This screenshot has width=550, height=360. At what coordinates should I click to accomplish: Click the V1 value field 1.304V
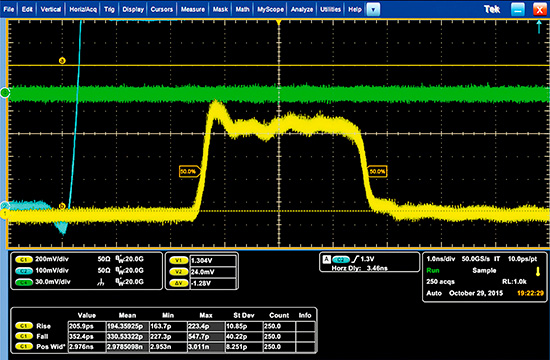point(213,261)
